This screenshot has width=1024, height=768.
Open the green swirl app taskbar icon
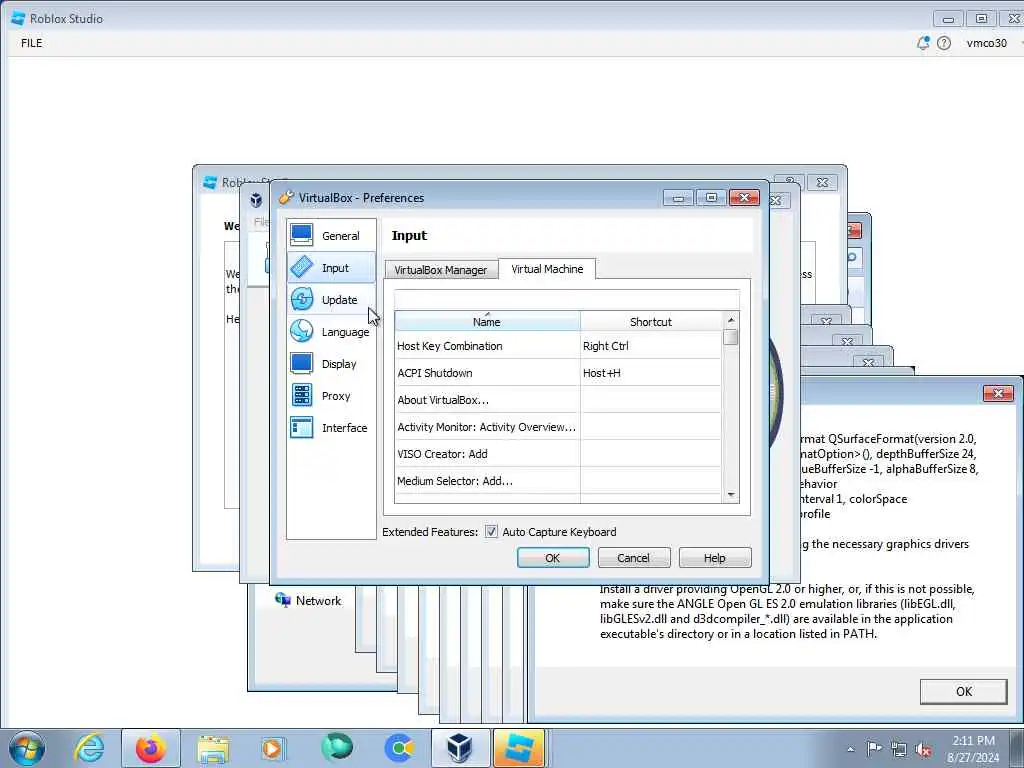(337, 747)
